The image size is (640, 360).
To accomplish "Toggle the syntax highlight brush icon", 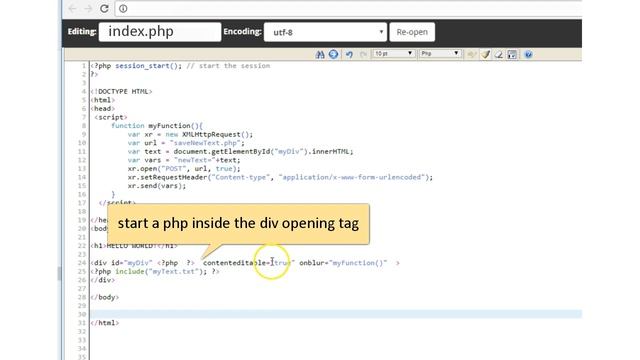I will pos(485,54).
